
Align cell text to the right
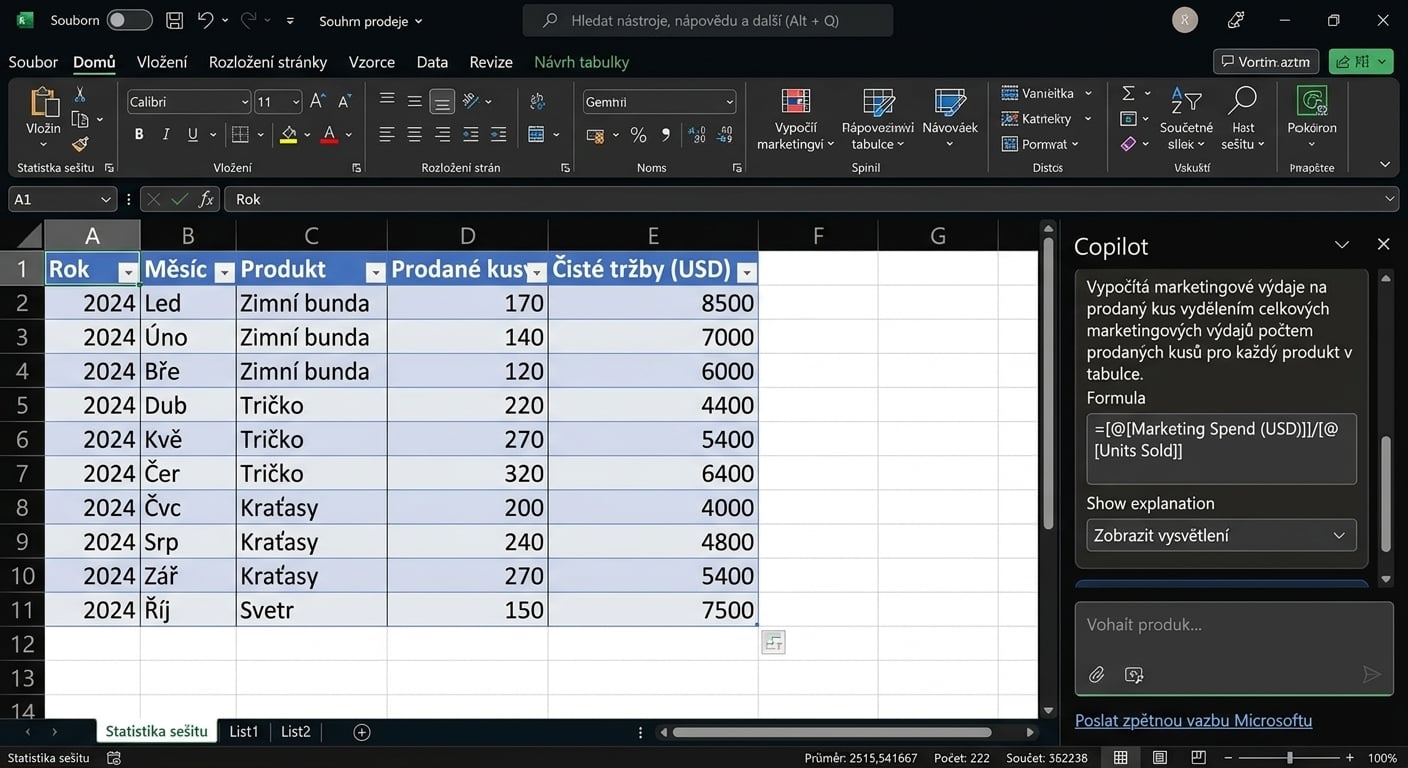point(442,134)
